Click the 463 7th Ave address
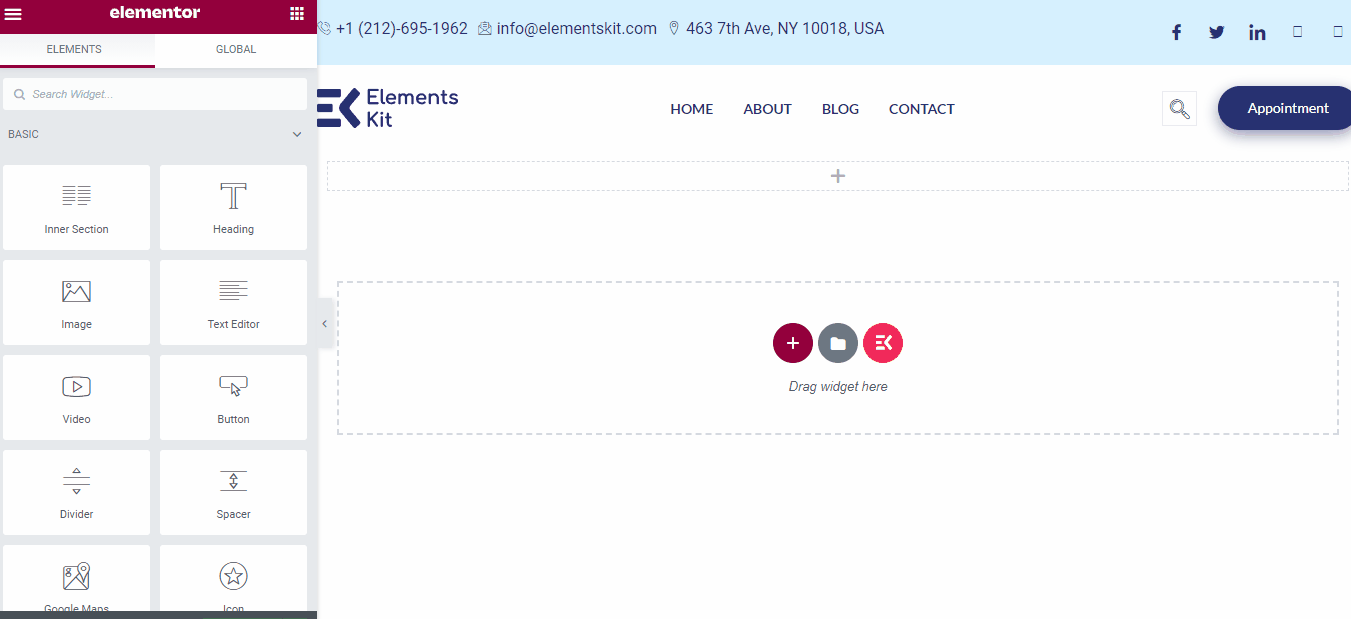 coord(784,28)
